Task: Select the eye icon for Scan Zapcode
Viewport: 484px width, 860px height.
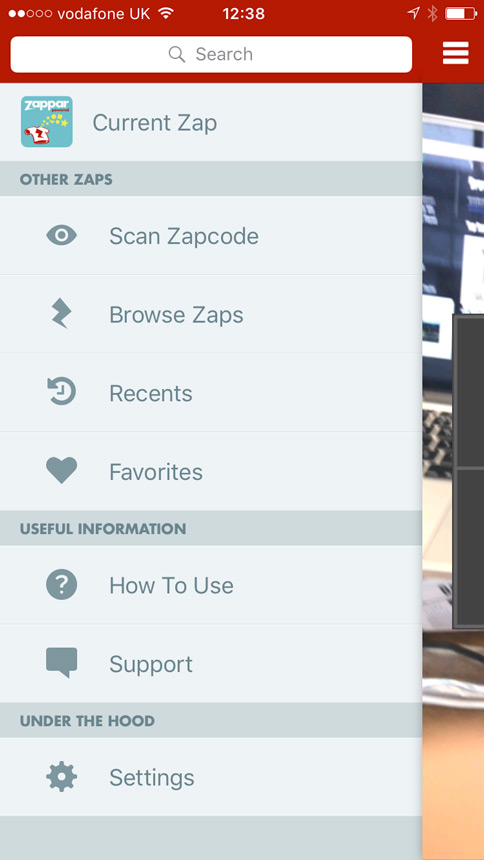Action: (61, 236)
